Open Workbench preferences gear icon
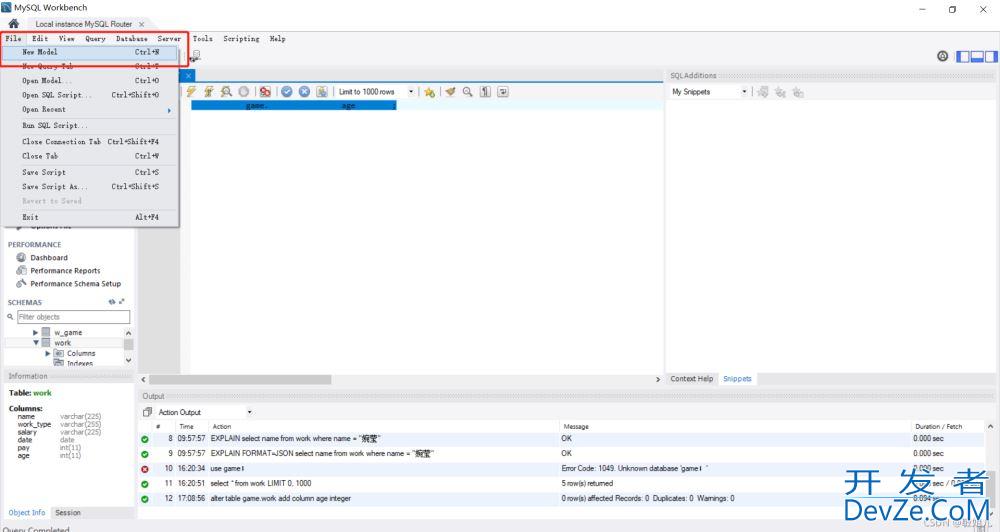 [943, 56]
